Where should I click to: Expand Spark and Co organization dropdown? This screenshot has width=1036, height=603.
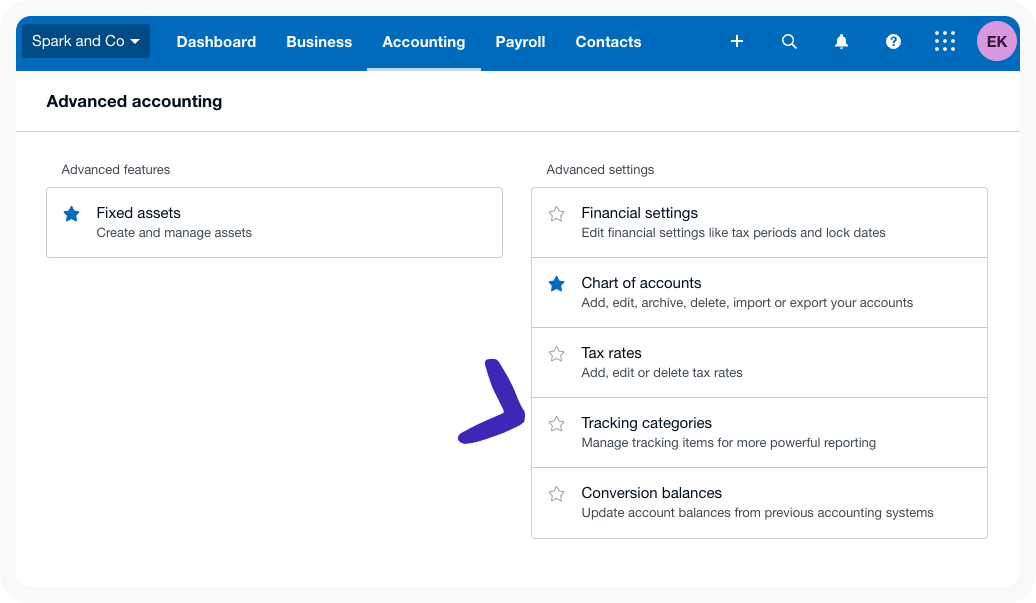[x=86, y=42]
